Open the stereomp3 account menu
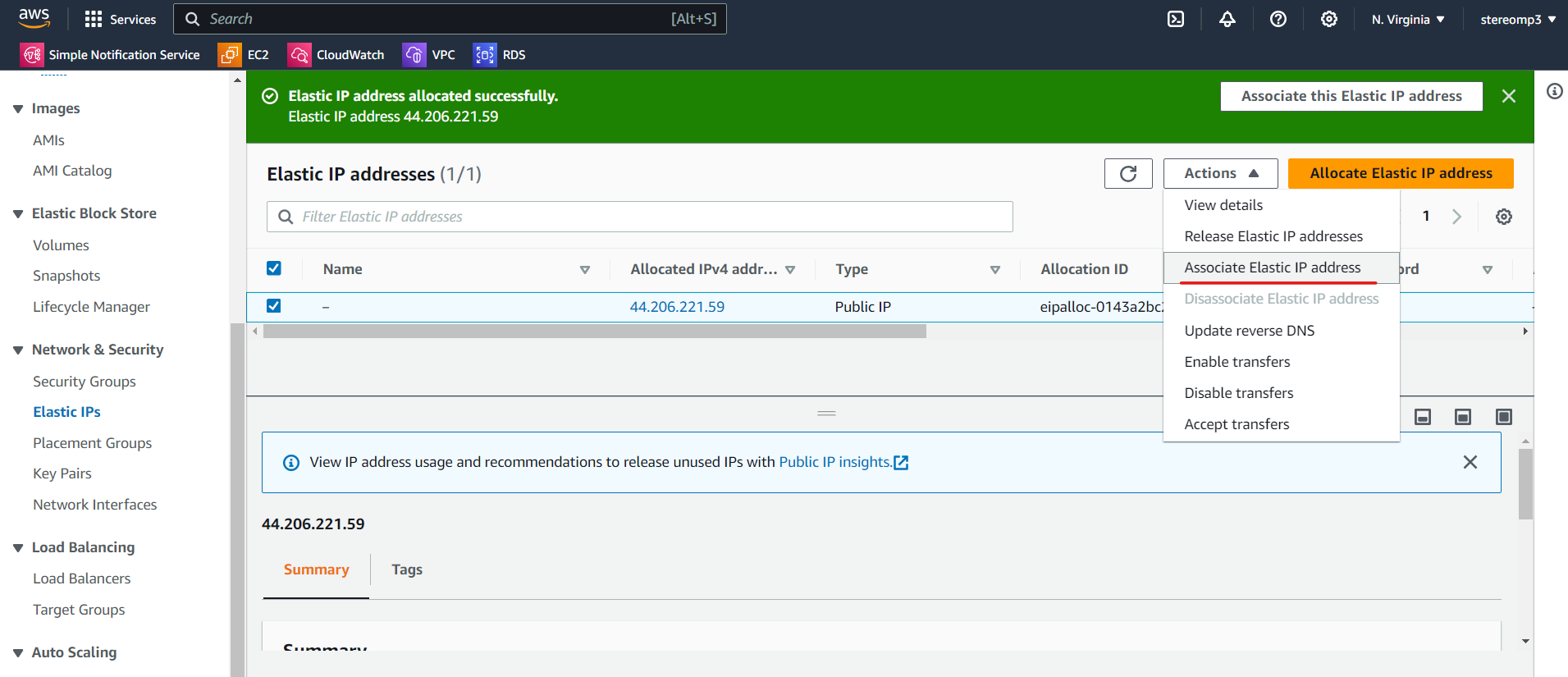This screenshot has width=1568, height=677. [x=1518, y=19]
